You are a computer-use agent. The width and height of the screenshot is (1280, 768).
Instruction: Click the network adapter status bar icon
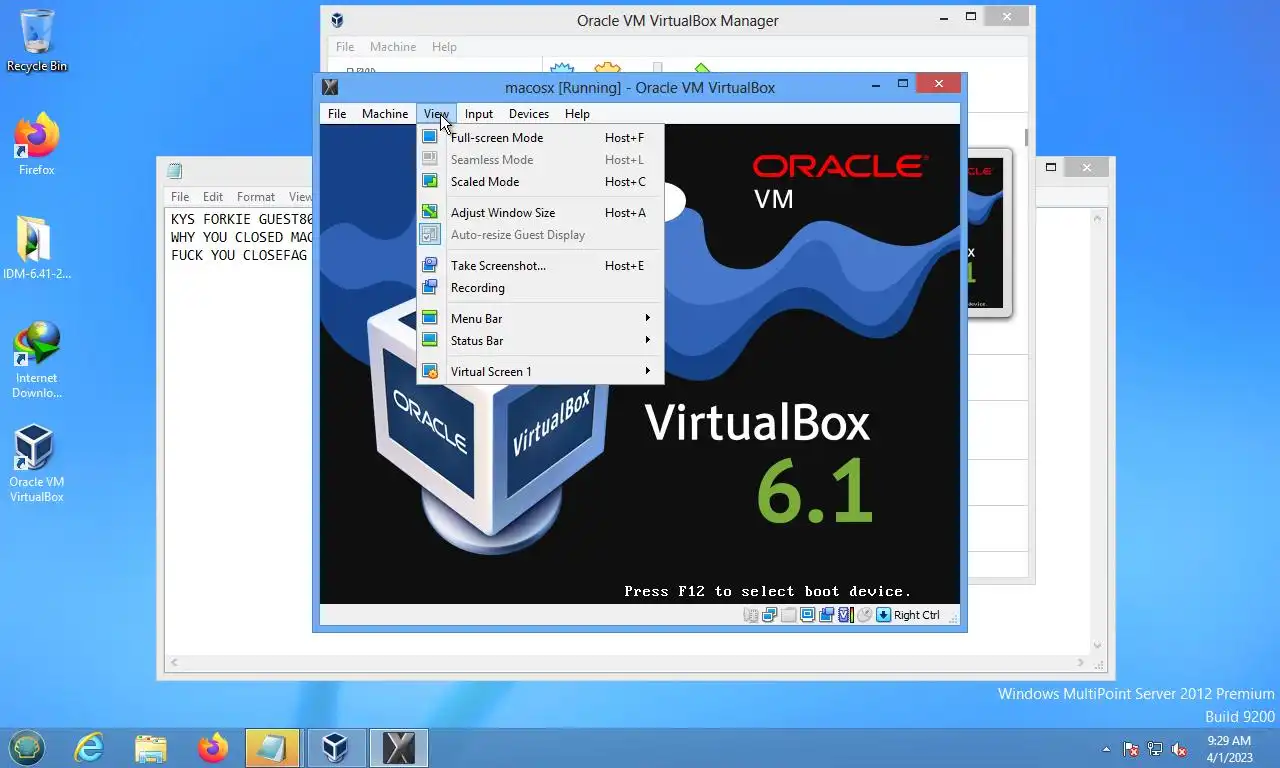[769, 615]
